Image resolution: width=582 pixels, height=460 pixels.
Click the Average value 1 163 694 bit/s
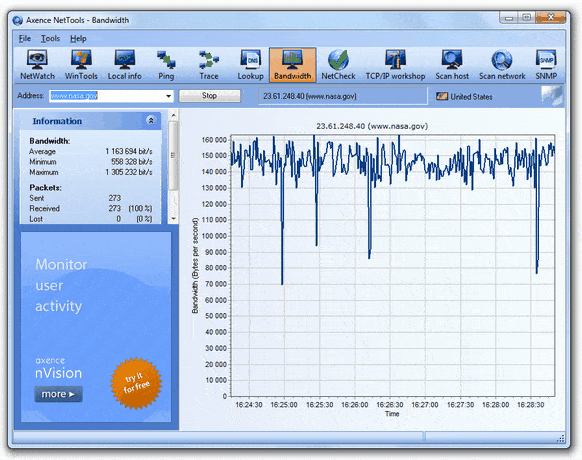click(x=128, y=151)
